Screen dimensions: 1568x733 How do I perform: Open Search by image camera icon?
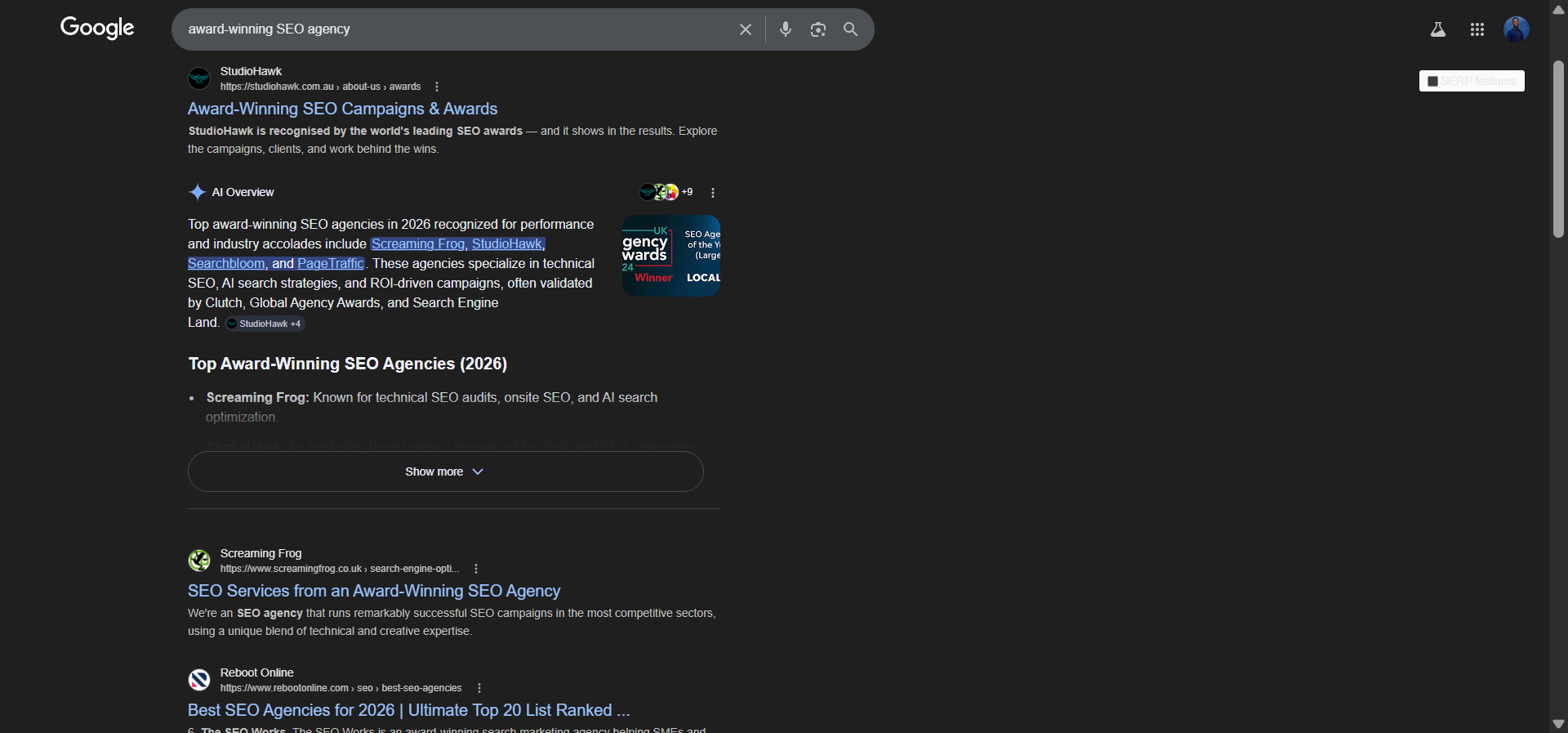coord(818,29)
